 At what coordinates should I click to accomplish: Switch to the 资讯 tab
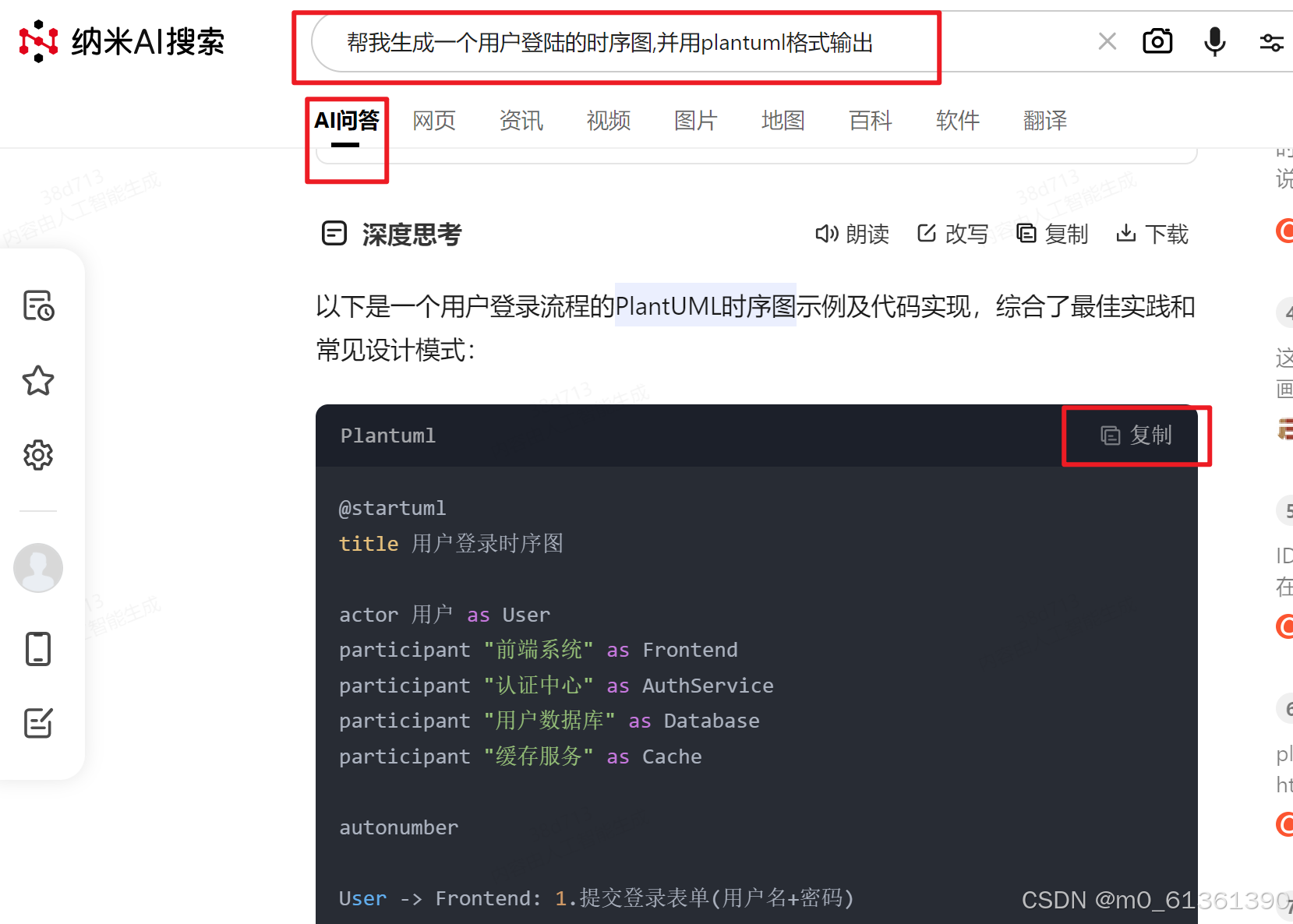coord(521,121)
